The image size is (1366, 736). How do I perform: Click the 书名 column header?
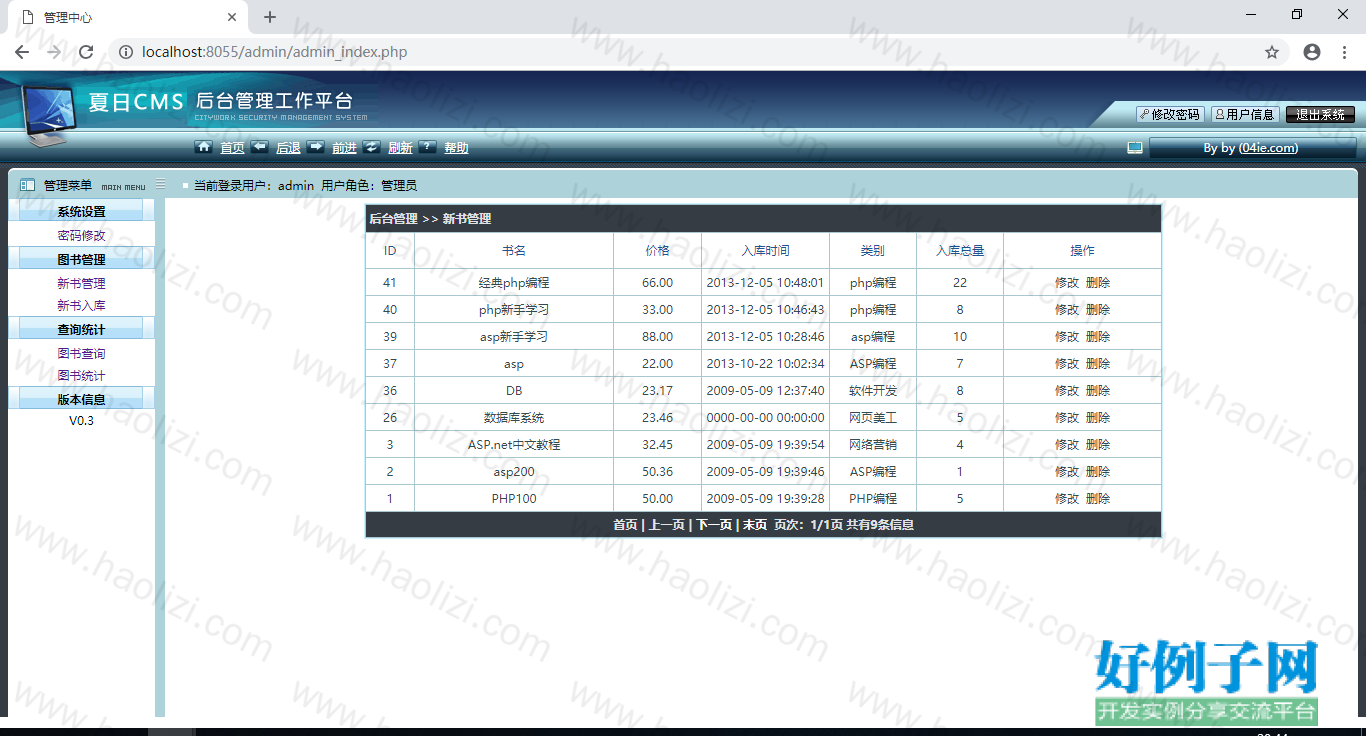[514, 251]
